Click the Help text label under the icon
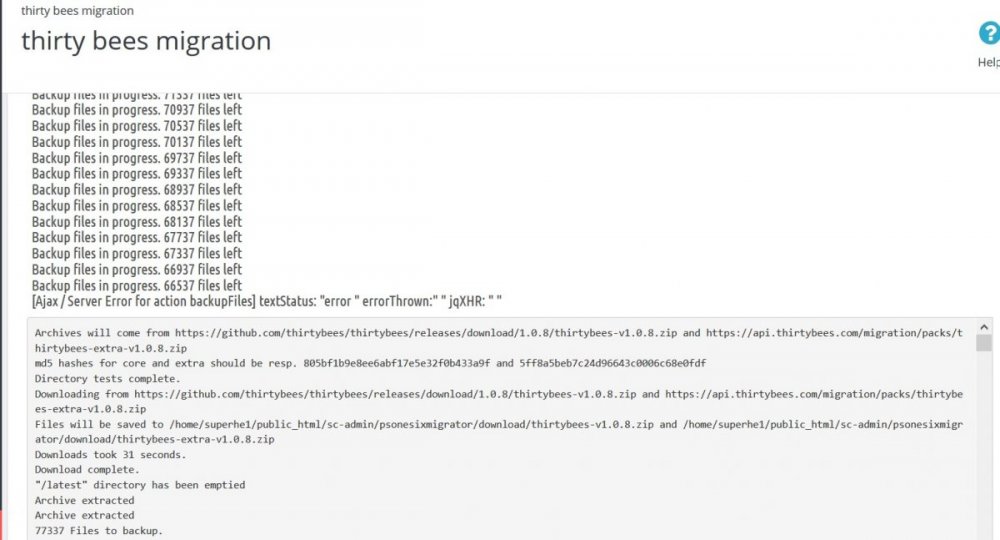Viewport: 1000px width, 540px height. pyautogui.click(x=988, y=62)
